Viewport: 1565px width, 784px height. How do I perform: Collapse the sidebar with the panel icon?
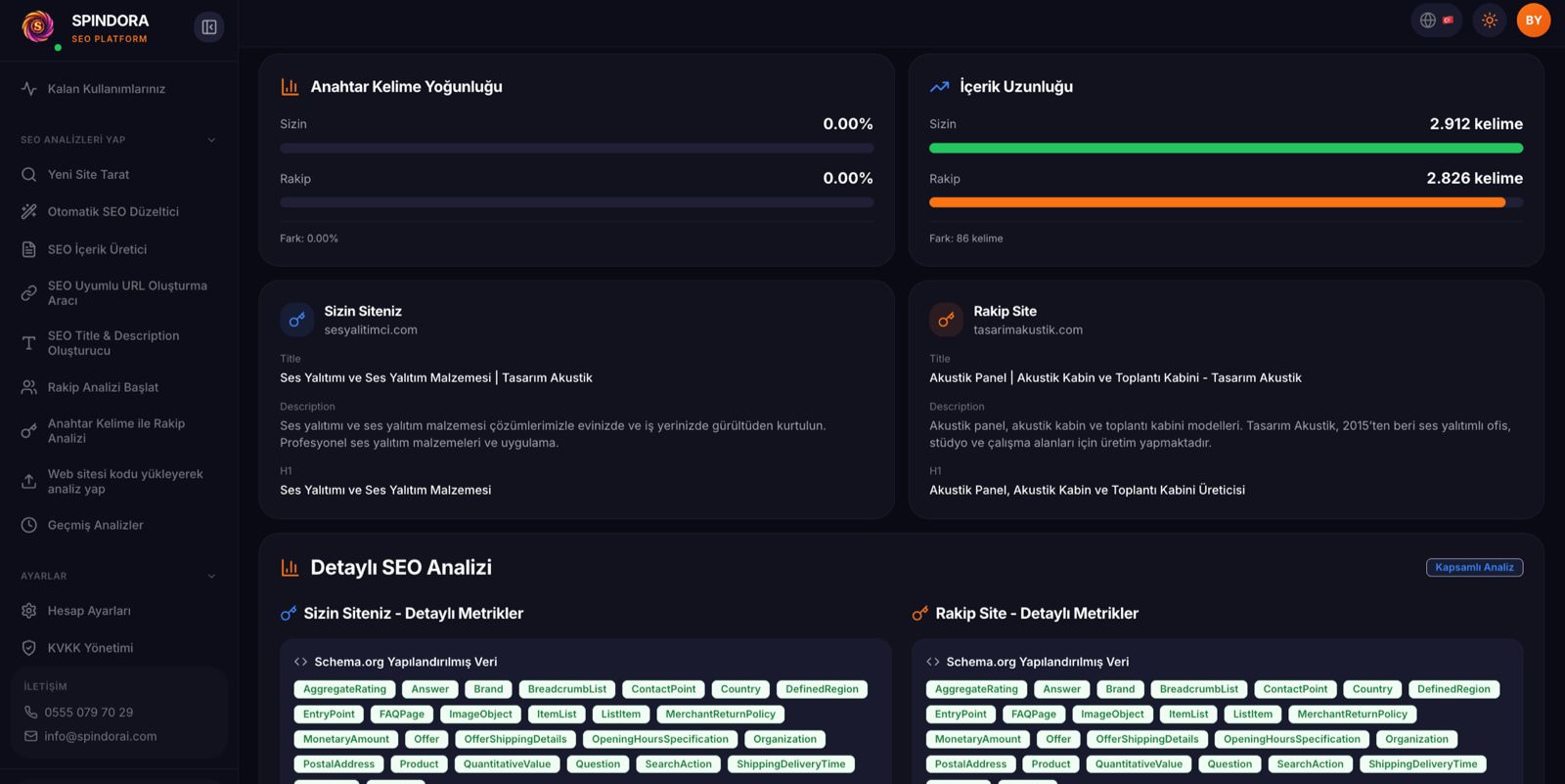click(208, 27)
